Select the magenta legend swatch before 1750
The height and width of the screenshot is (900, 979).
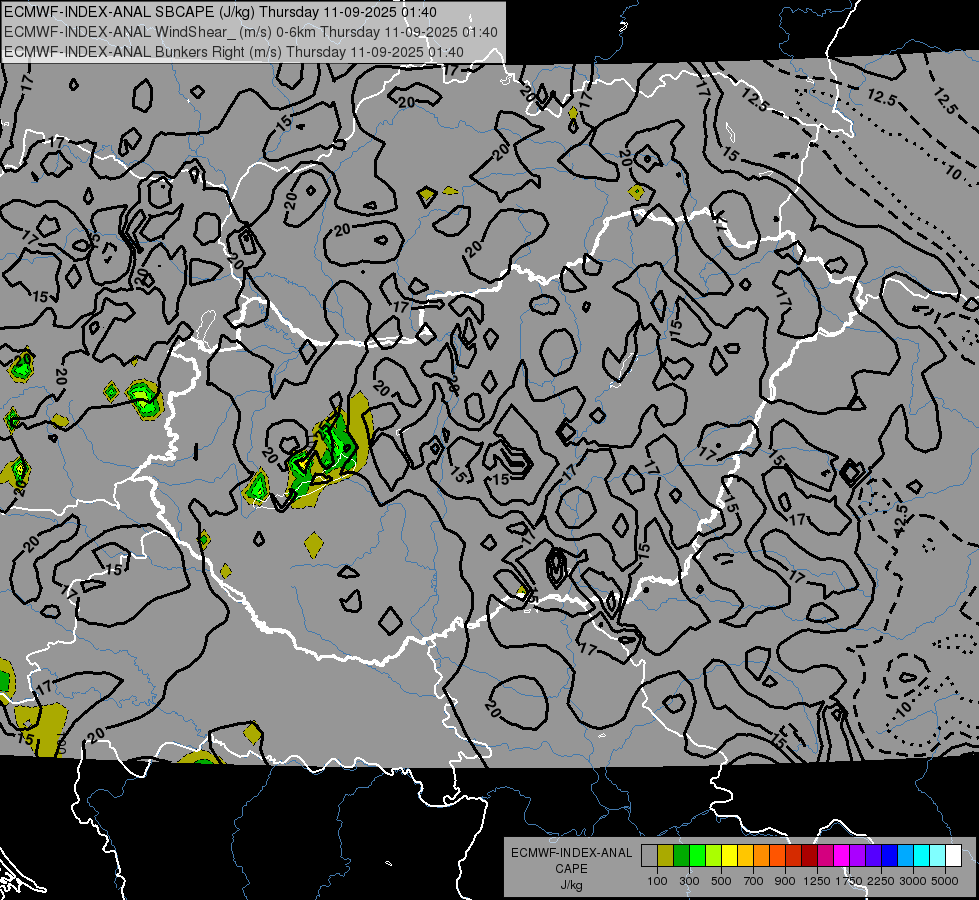point(841,856)
